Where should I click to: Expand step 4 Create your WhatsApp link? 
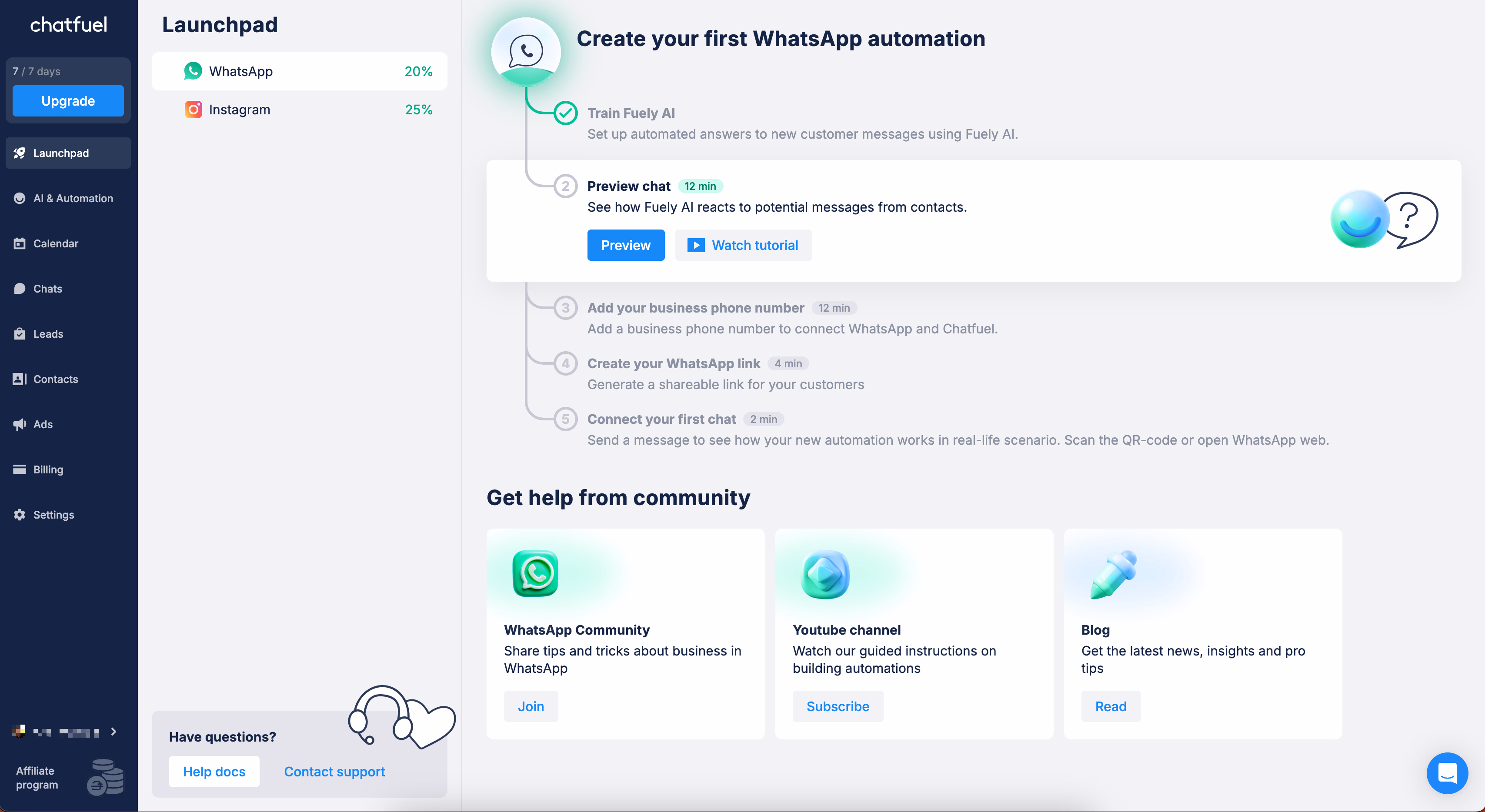coord(673,364)
